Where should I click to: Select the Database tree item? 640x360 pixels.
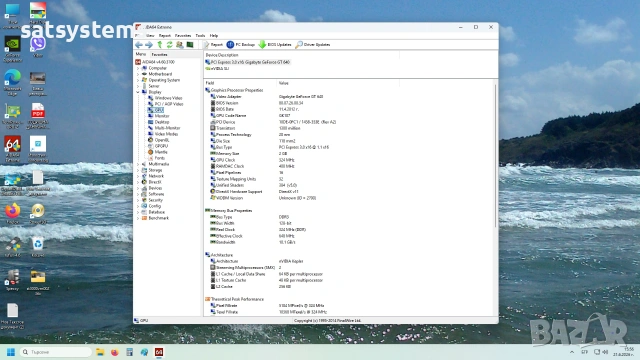click(153, 212)
